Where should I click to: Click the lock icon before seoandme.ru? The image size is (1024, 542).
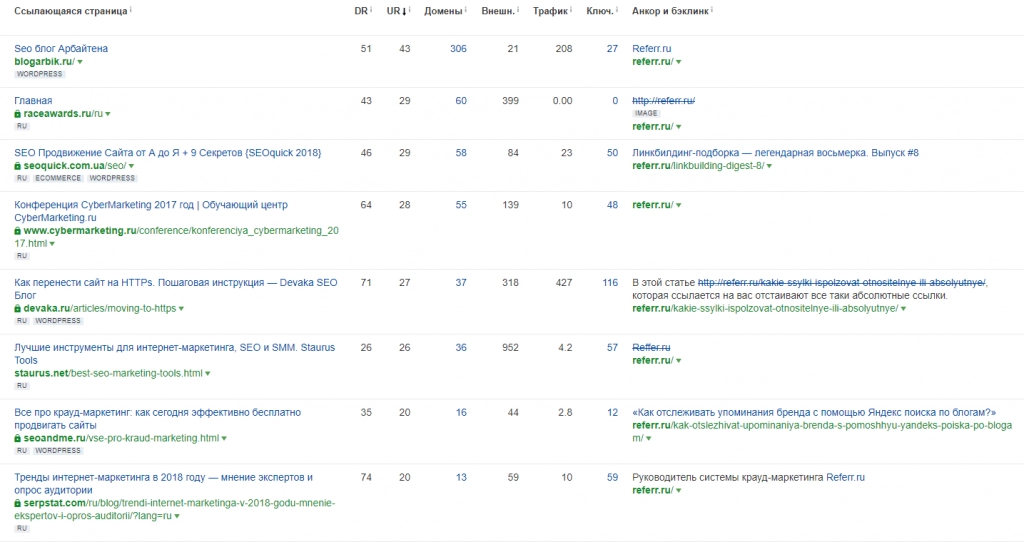pos(18,438)
